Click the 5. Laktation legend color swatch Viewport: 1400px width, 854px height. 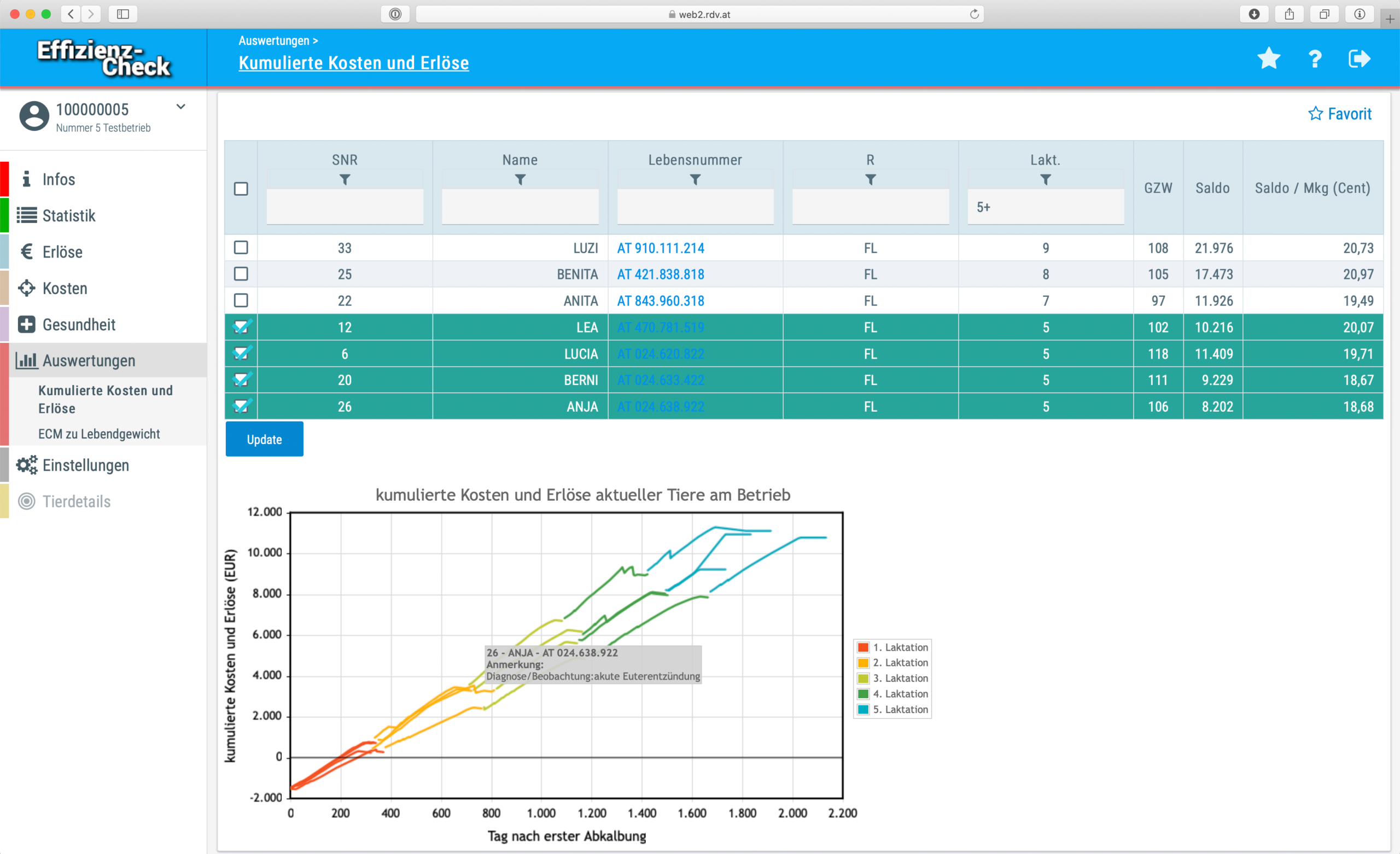point(862,709)
